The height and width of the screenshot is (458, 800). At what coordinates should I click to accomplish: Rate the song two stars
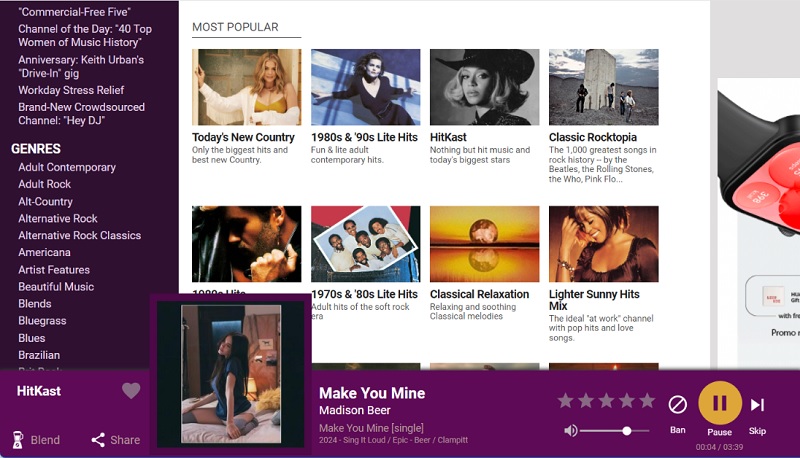(586, 400)
